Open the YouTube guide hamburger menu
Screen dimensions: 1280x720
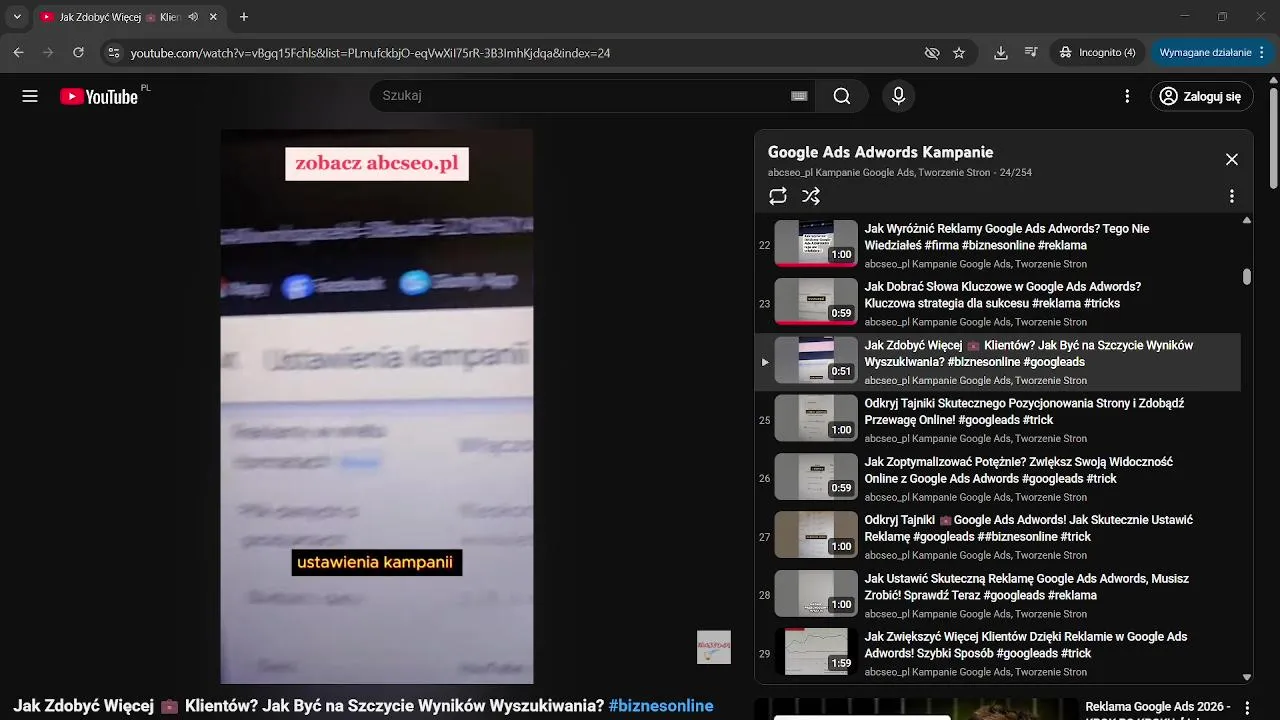[30, 96]
